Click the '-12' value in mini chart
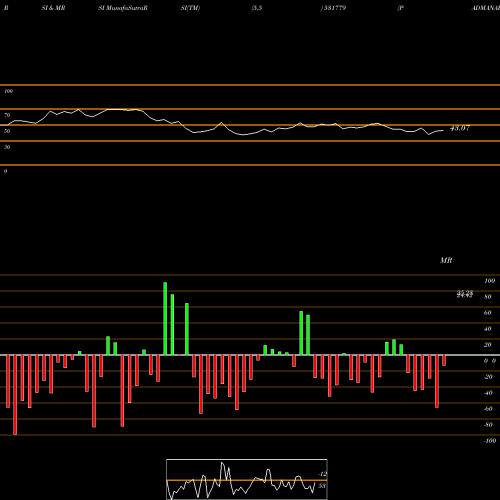500x500 pixels. (322, 474)
